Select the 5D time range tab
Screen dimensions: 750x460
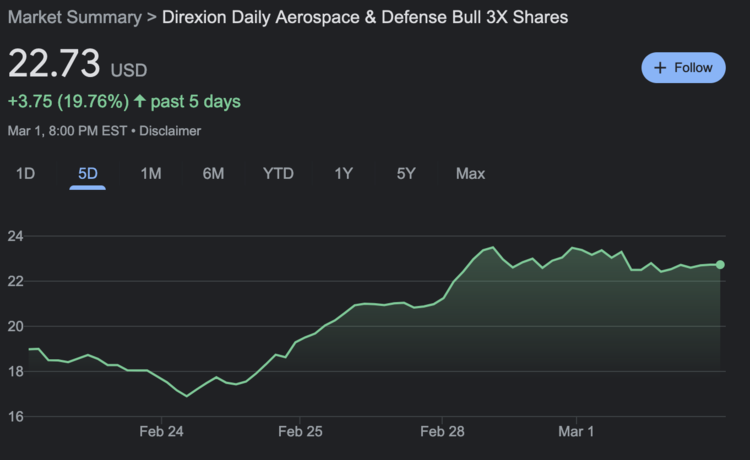tap(88, 174)
